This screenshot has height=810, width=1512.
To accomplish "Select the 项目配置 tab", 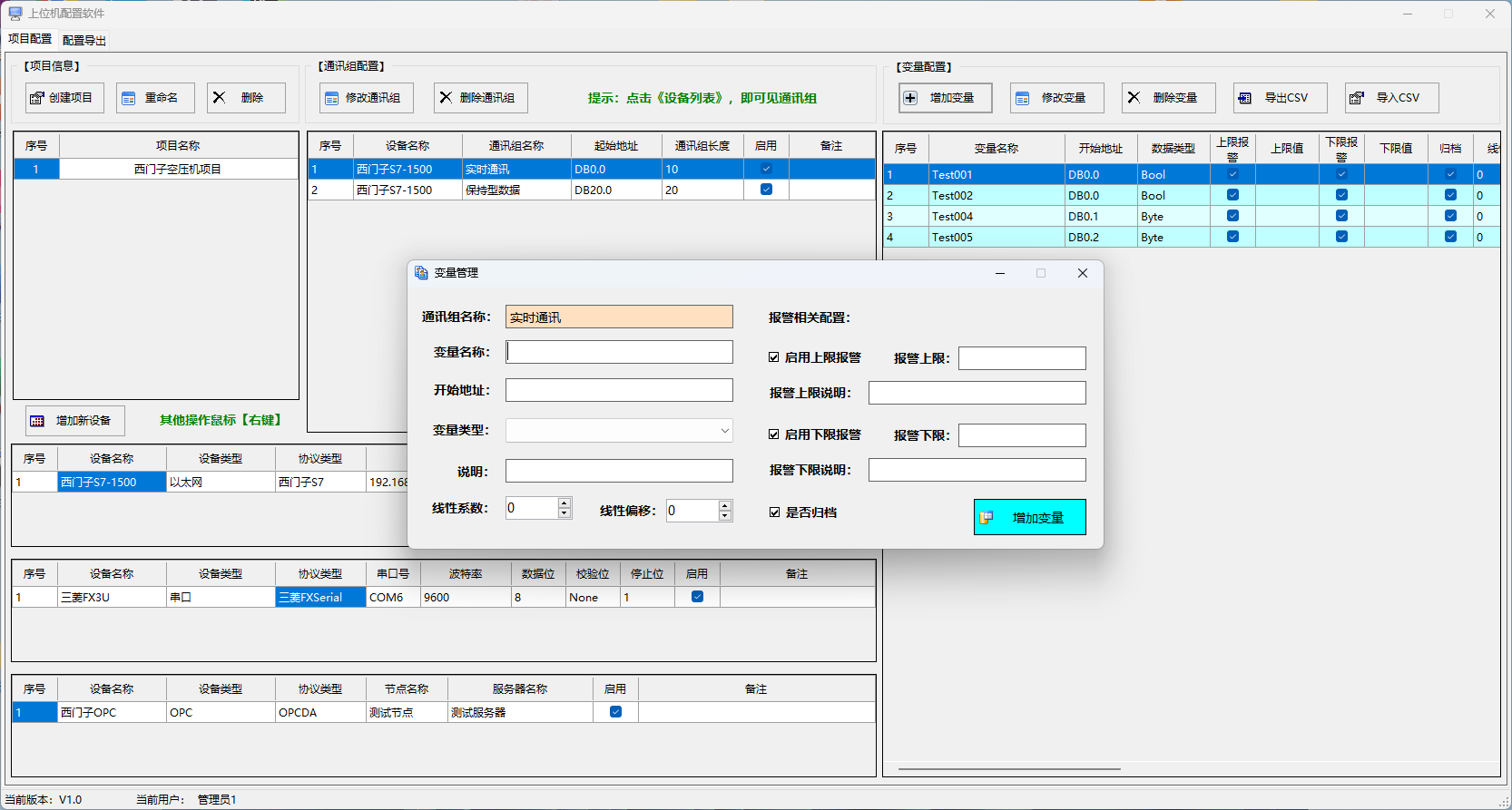I will coord(30,39).
